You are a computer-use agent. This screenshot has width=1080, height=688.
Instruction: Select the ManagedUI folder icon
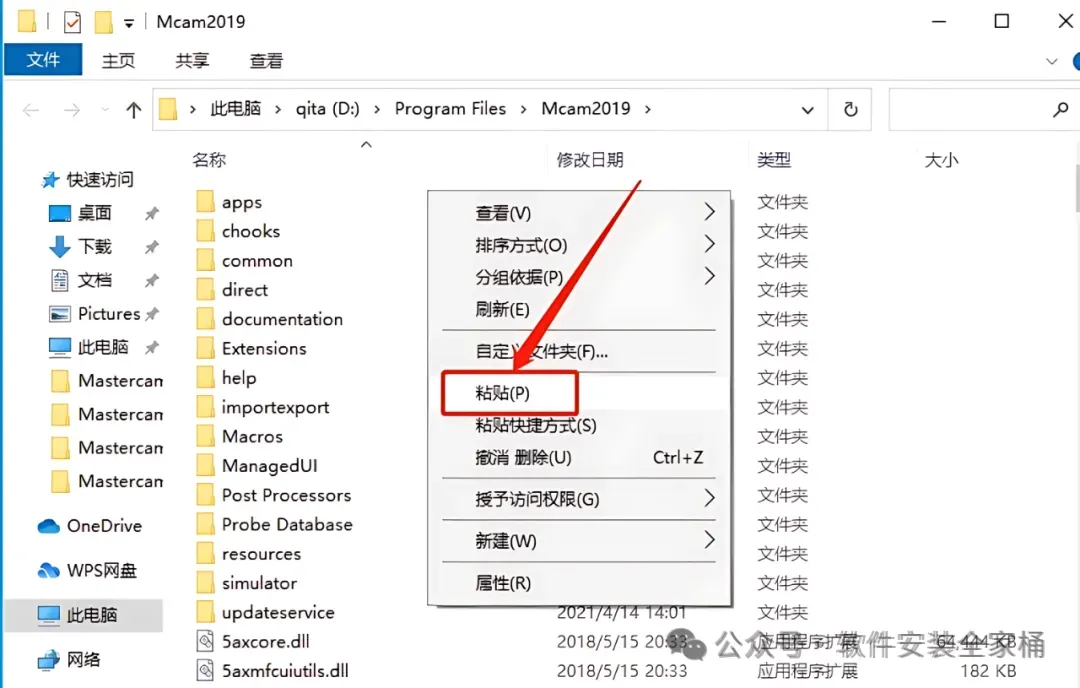pos(205,466)
